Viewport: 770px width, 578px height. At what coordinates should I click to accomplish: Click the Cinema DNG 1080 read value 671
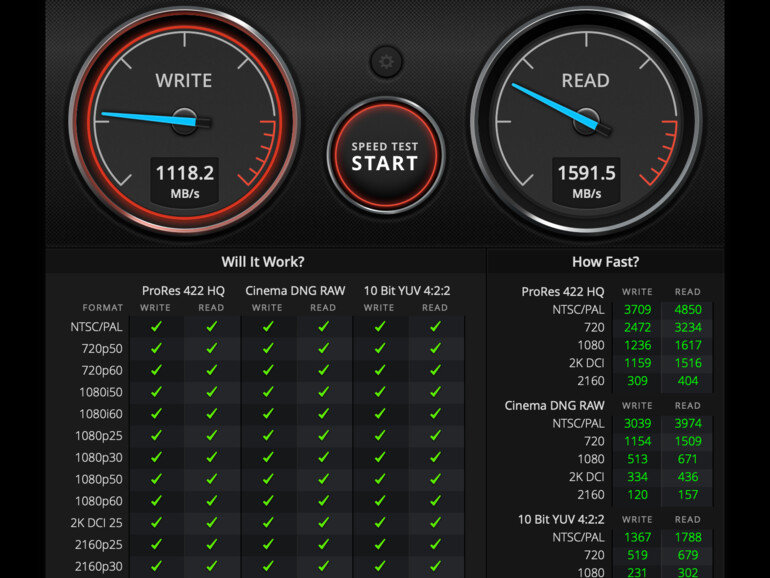(x=688, y=459)
